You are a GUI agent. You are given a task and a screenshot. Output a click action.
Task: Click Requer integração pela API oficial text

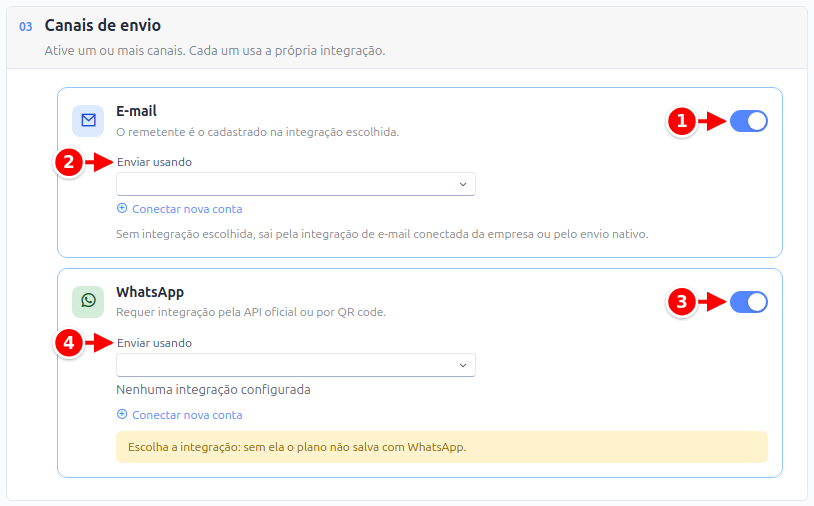tap(251, 312)
